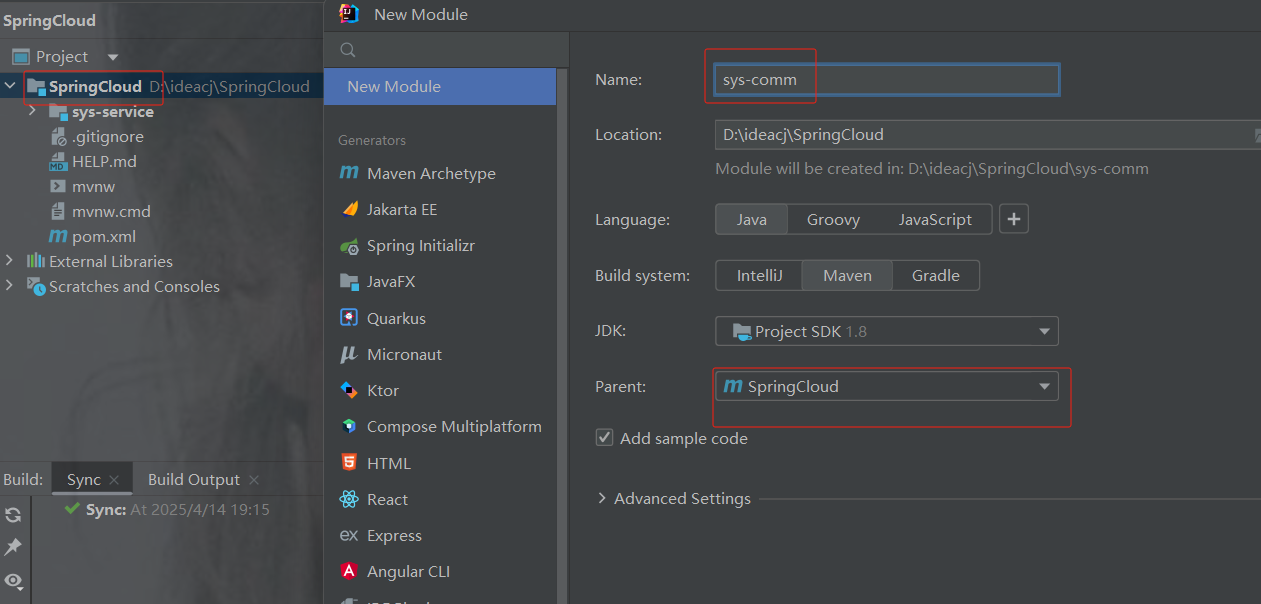Add another language with plus button
This screenshot has height=604, width=1261.
[1013, 219]
